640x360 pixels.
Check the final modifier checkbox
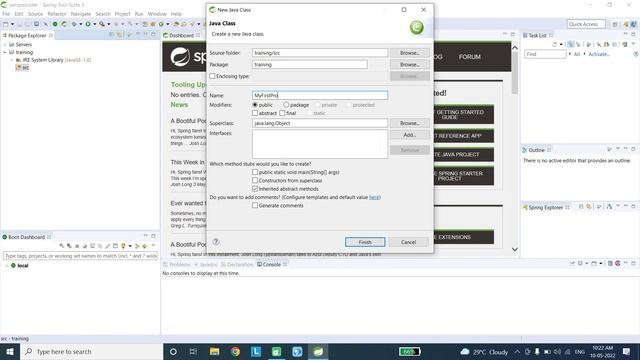(x=282, y=113)
